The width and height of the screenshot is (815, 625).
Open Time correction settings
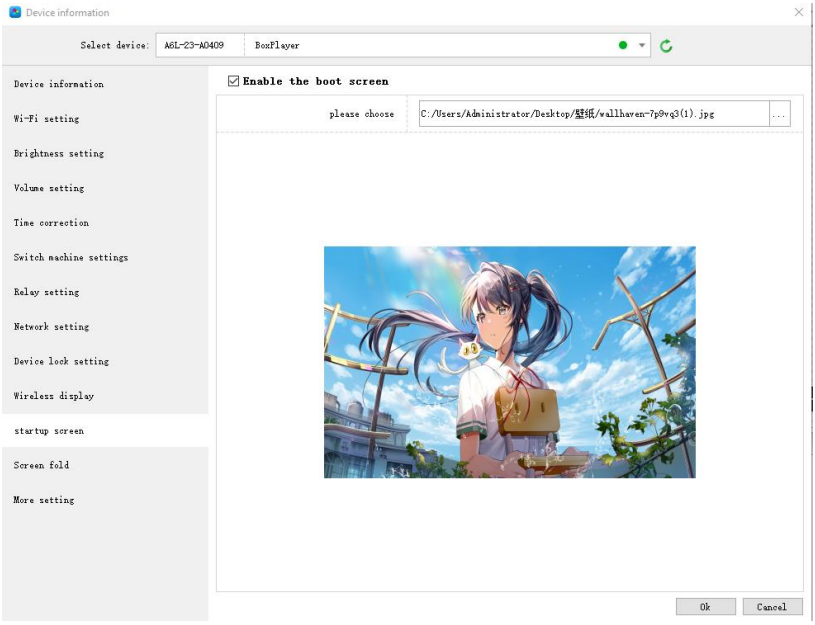coord(105,223)
